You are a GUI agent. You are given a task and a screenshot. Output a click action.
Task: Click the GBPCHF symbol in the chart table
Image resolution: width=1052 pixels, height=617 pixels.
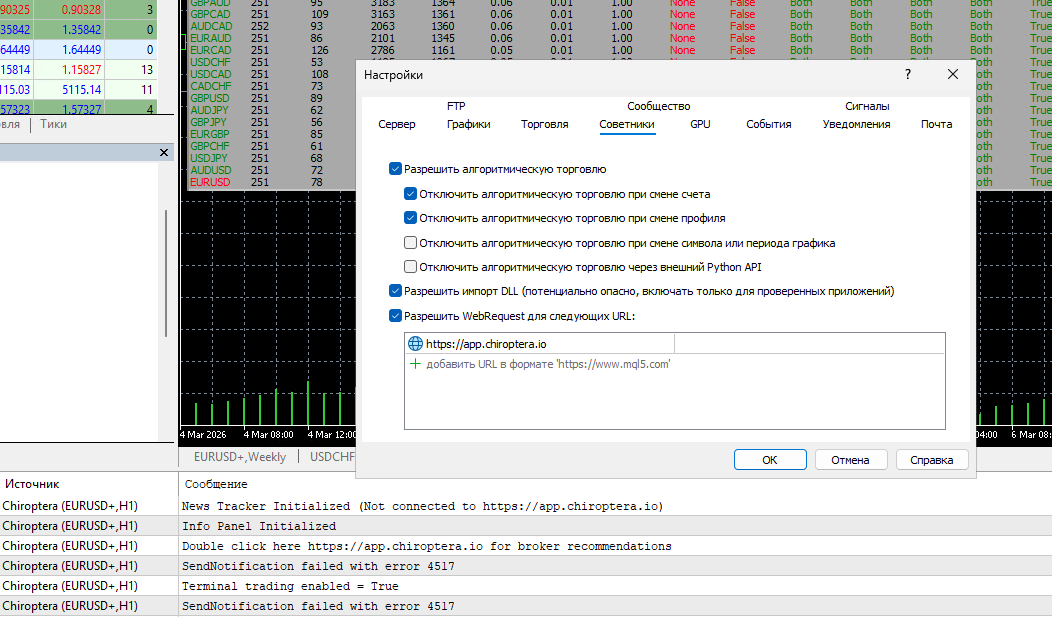tap(210, 146)
